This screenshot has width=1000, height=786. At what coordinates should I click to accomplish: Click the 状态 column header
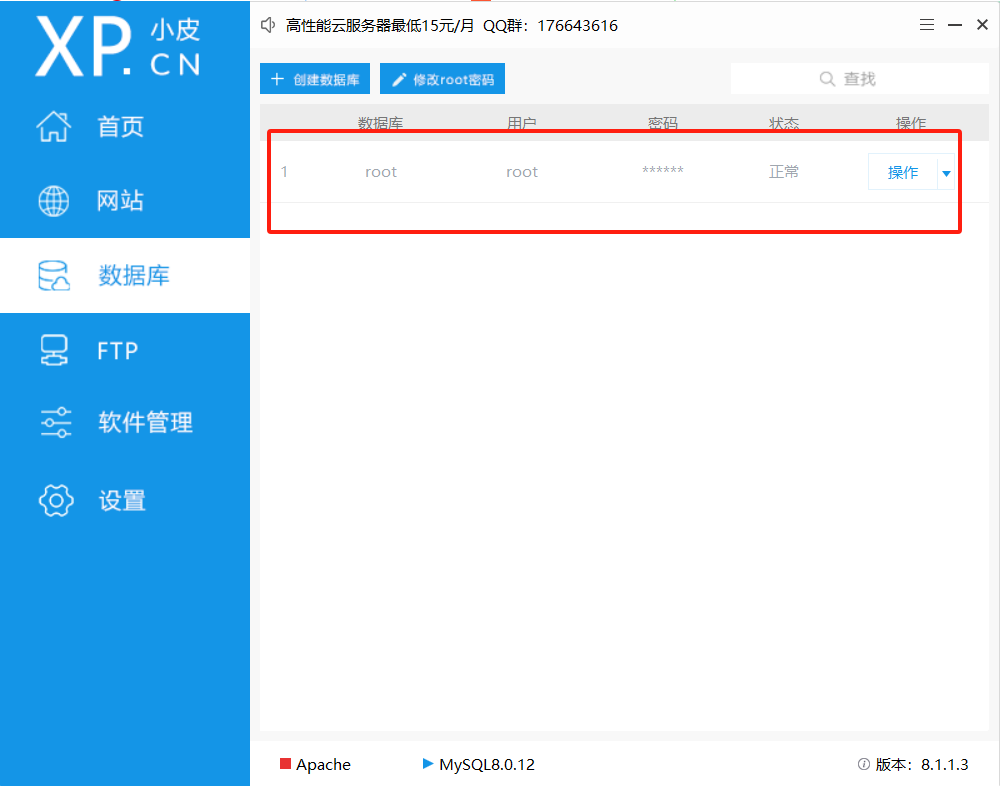pyautogui.click(x=784, y=122)
